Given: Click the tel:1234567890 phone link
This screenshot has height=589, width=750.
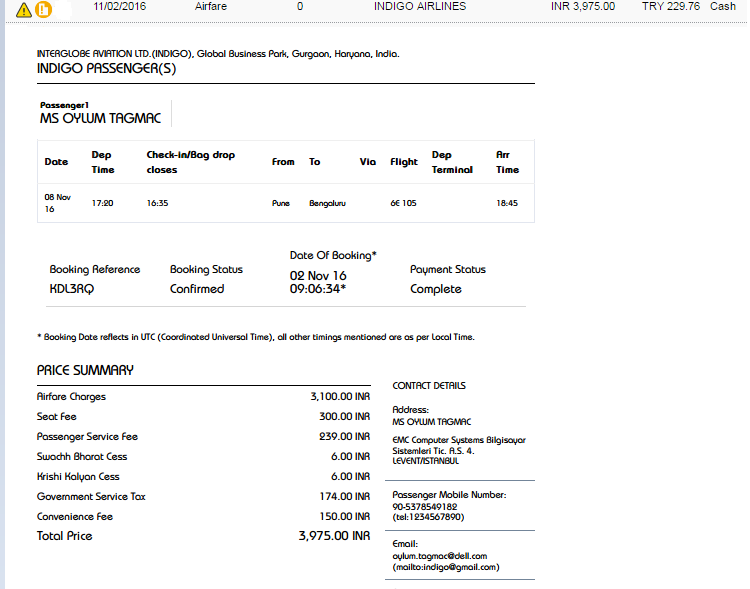Looking at the screenshot, I should tap(428, 517).
